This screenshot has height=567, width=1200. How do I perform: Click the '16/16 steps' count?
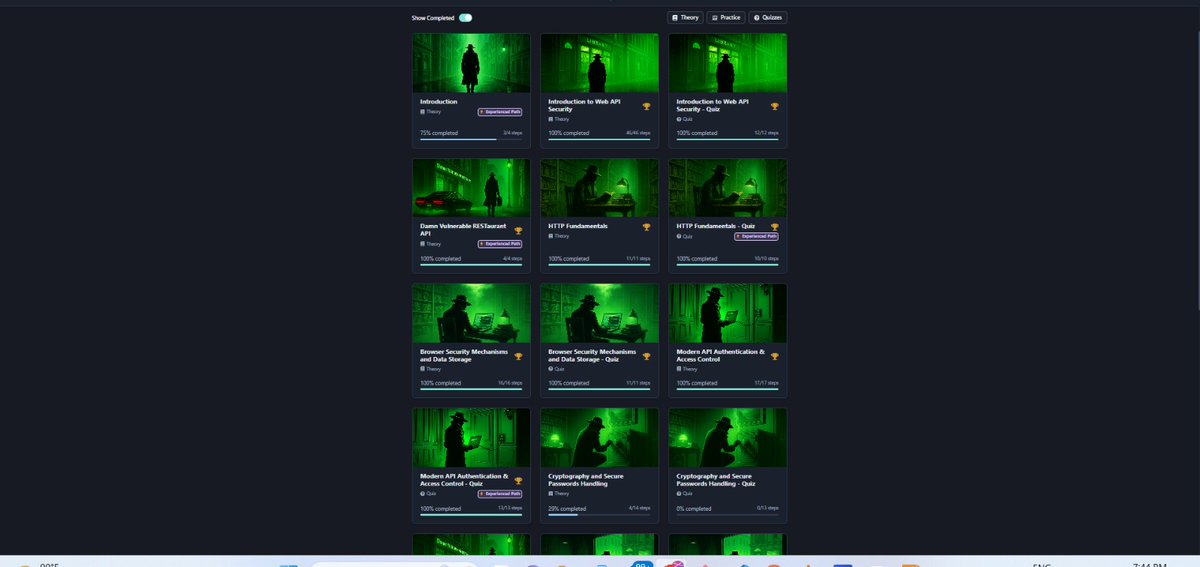pyautogui.click(x=510, y=382)
